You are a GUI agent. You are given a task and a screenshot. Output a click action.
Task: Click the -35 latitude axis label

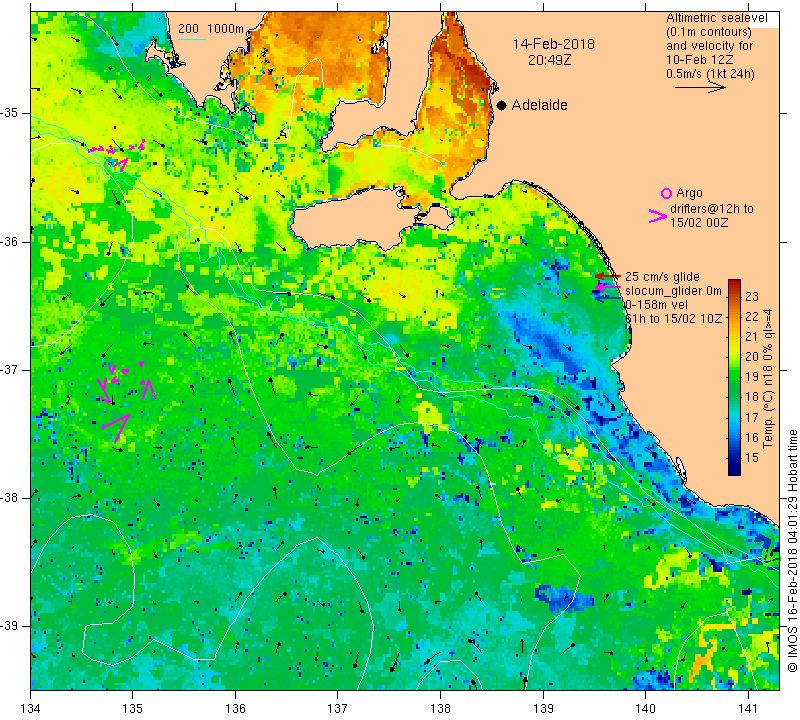coord(9,113)
